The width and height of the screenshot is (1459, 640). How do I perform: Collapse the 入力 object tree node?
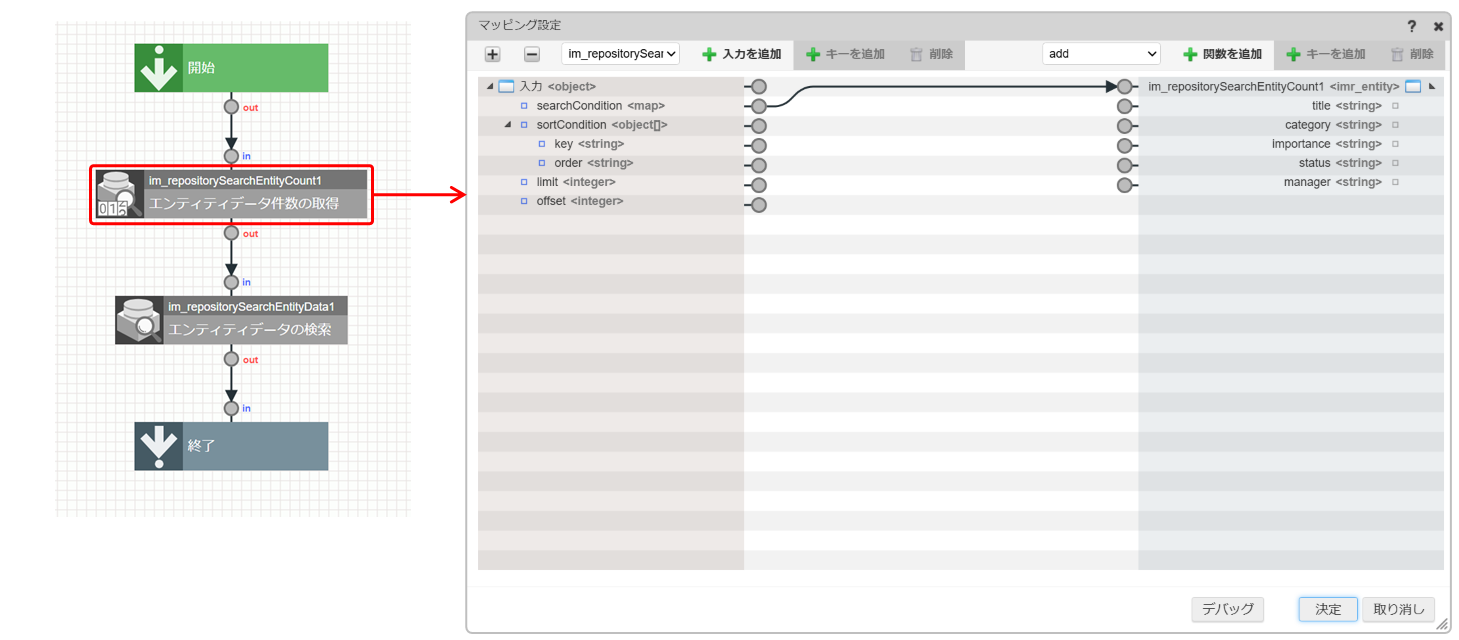pyautogui.click(x=489, y=87)
